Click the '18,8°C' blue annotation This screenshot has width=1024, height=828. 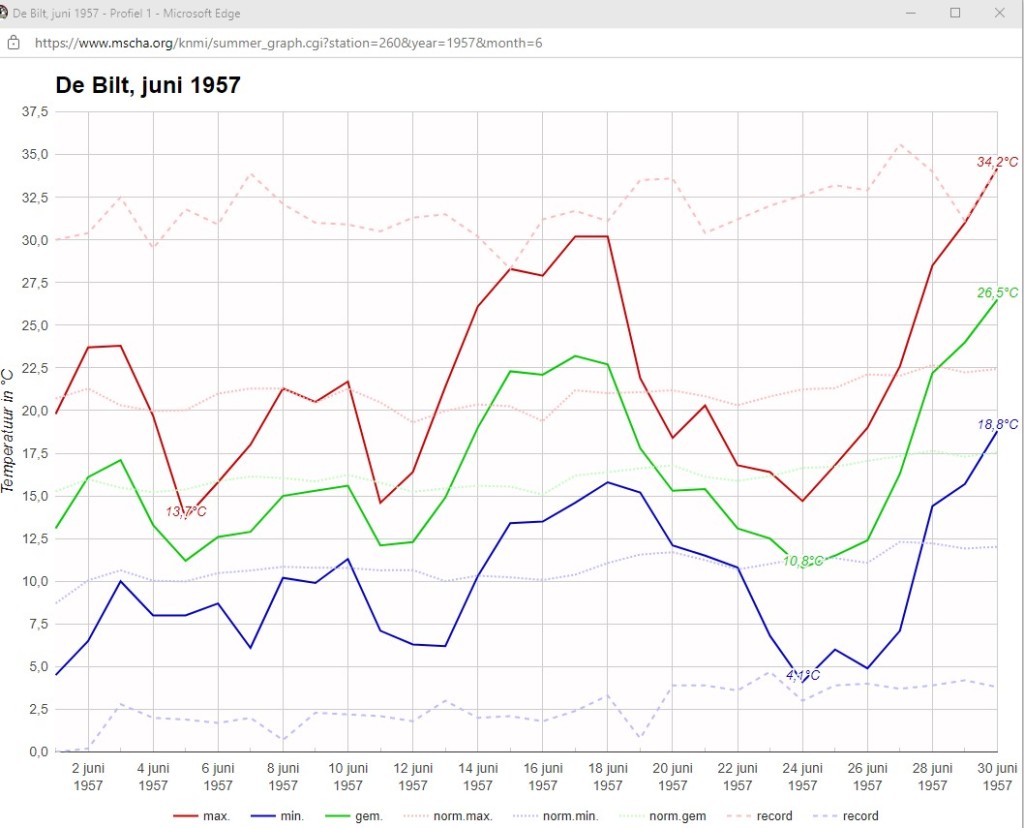(x=997, y=424)
